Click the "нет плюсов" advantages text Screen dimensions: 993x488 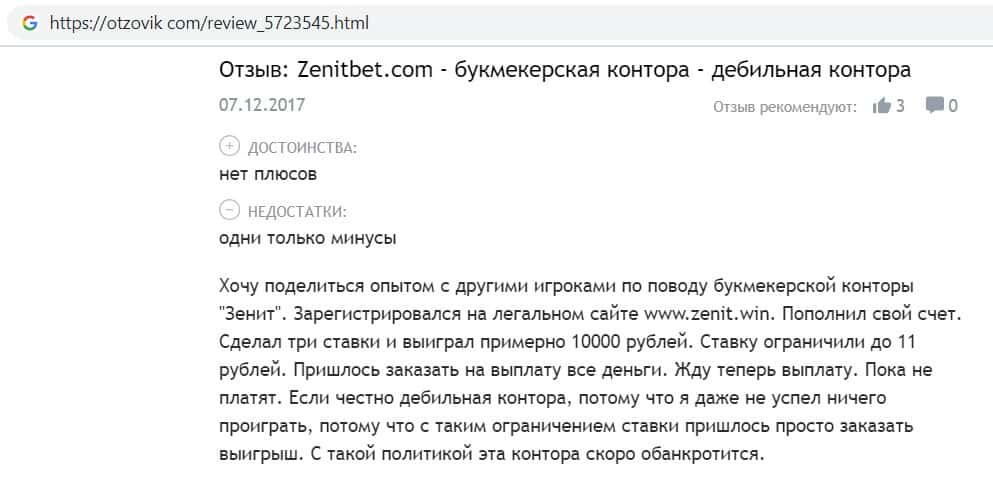pos(268,174)
